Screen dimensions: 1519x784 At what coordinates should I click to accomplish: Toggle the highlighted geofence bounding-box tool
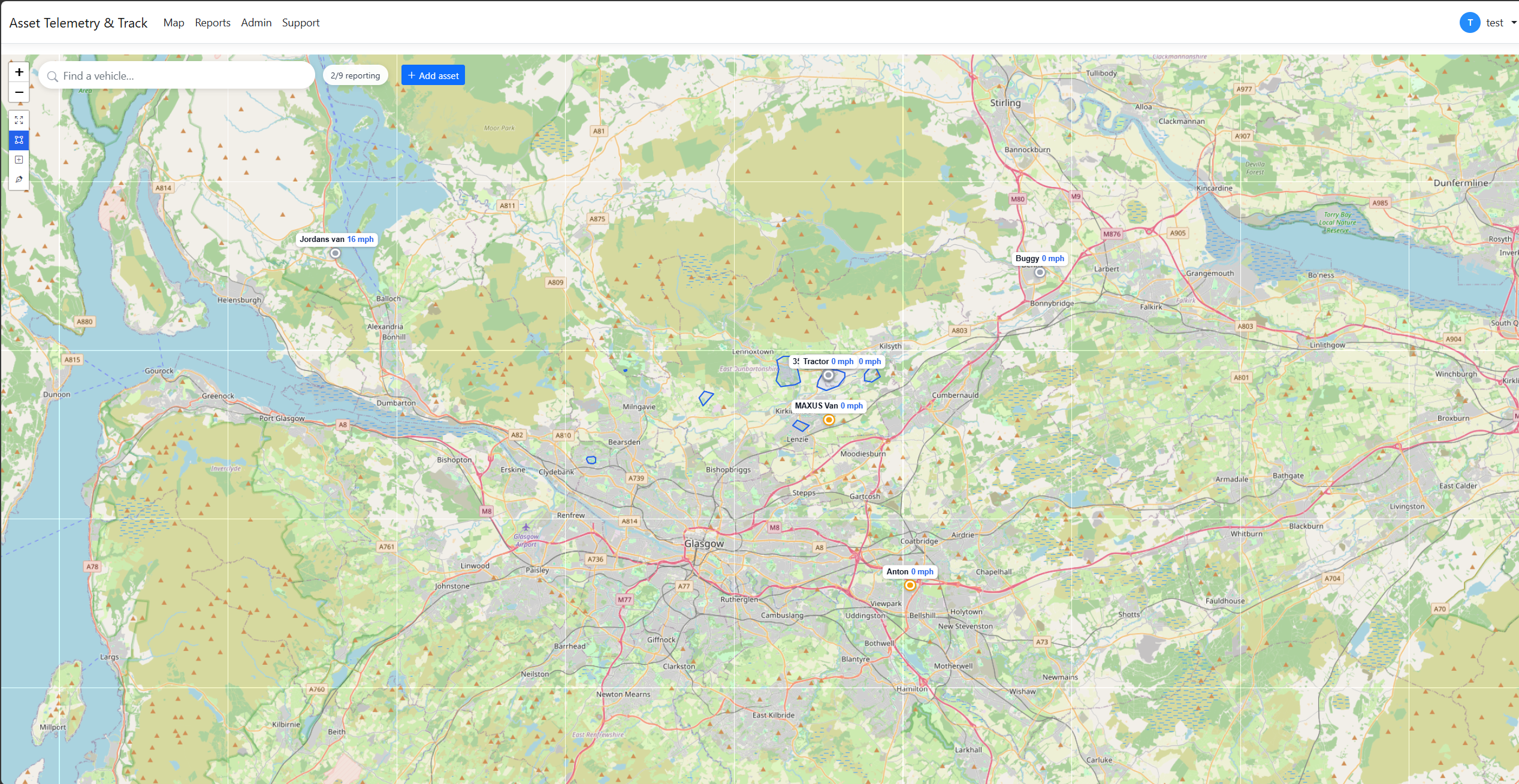click(x=19, y=140)
